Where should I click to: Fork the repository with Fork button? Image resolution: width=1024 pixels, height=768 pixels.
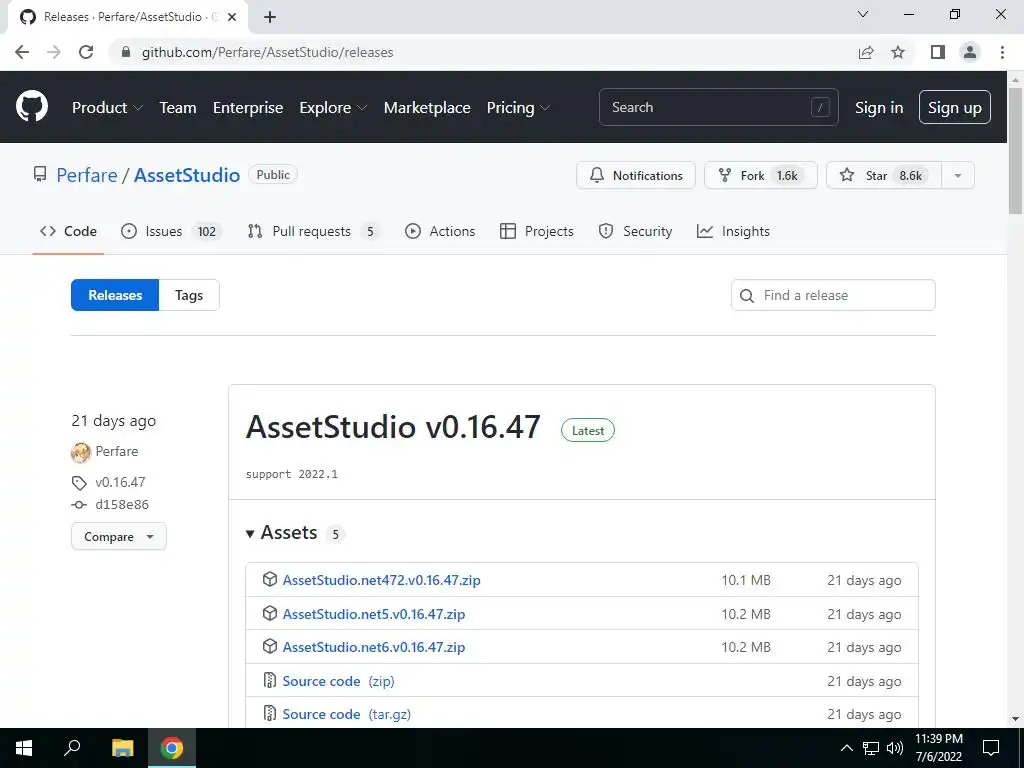(761, 176)
